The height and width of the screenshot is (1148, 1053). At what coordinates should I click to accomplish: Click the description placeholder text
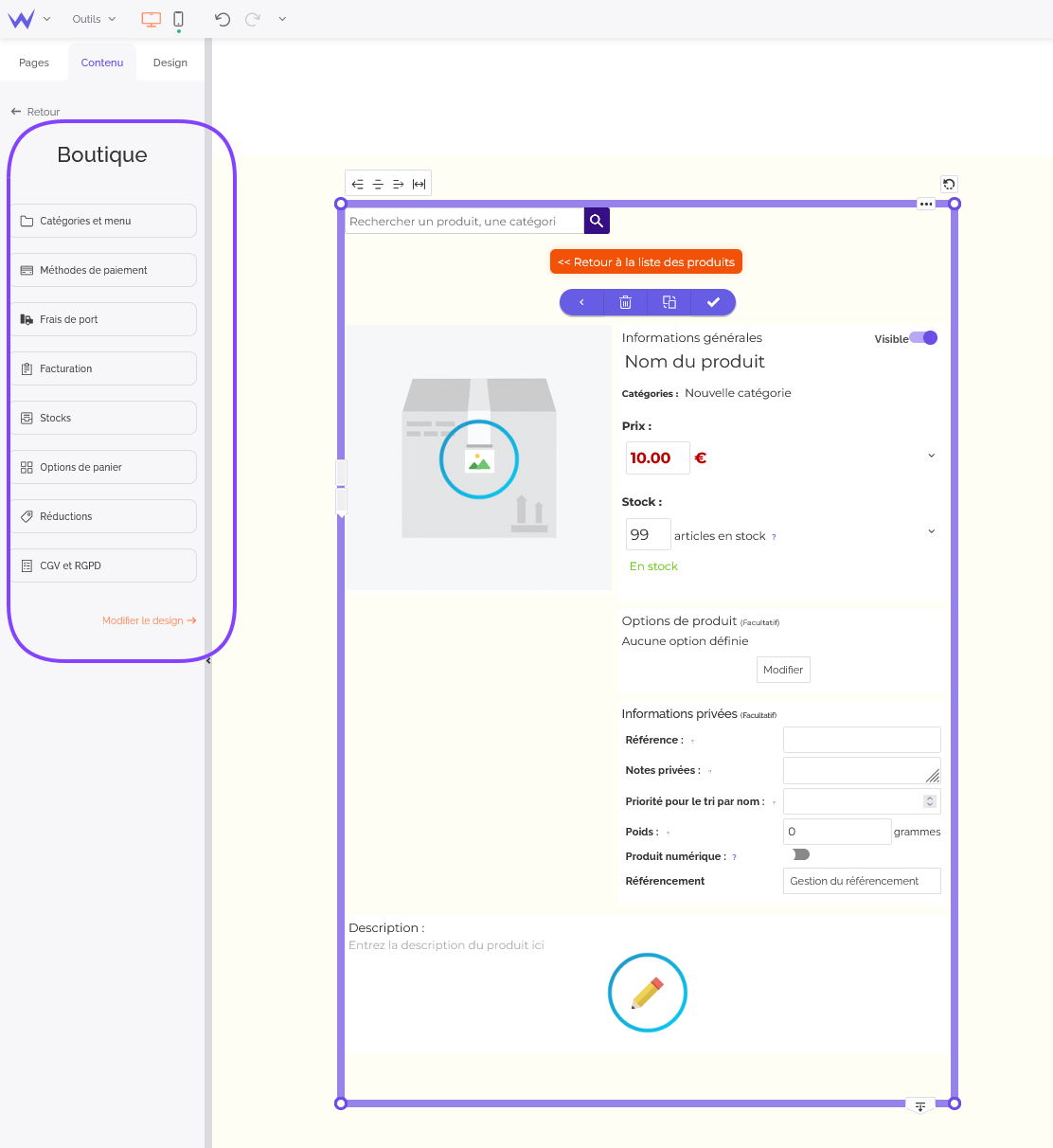[446, 945]
